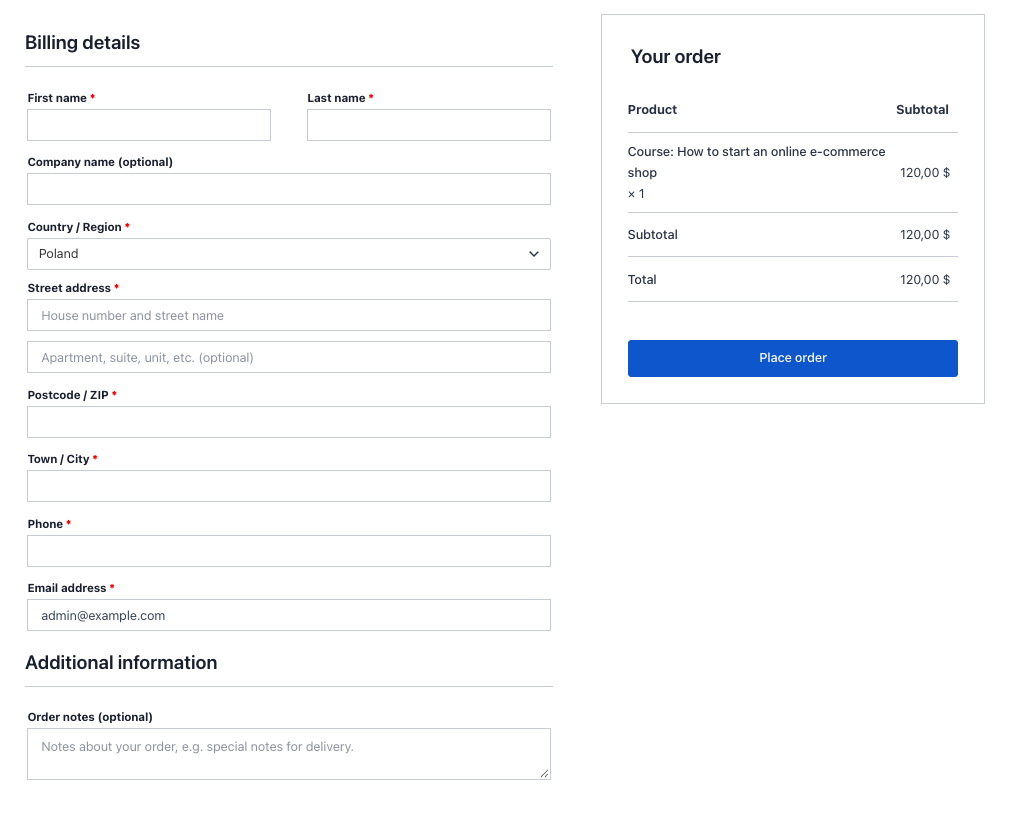Click the course product name text

pyautogui.click(x=756, y=162)
